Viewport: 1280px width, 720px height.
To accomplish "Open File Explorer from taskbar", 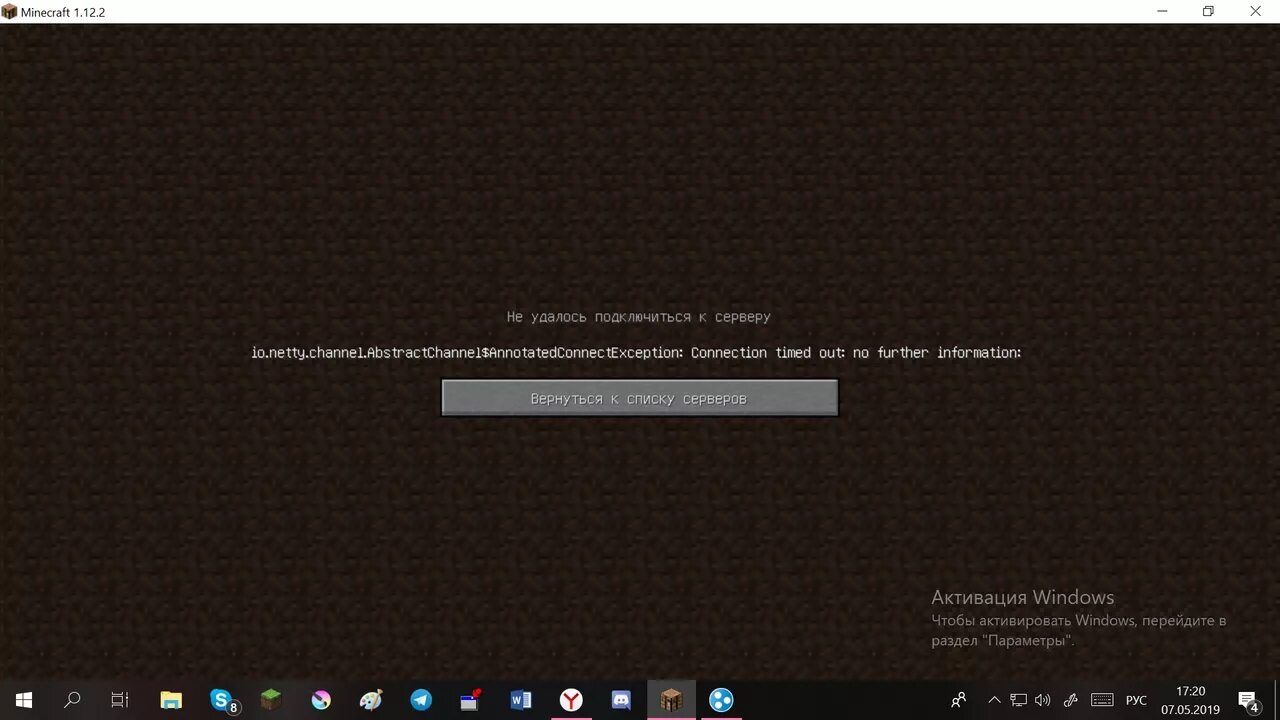I will [171, 700].
